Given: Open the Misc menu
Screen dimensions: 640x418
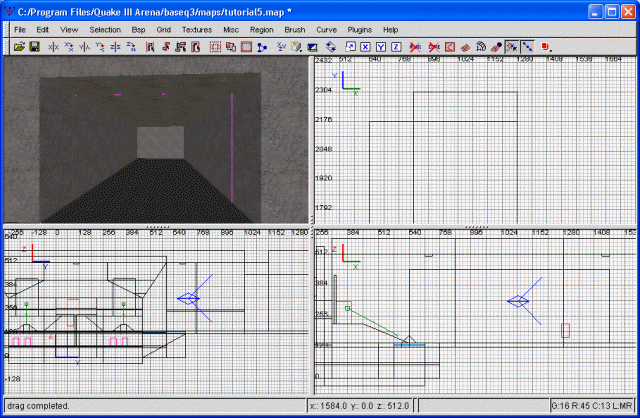Looking at the screenshot, I should coord(231,30).
